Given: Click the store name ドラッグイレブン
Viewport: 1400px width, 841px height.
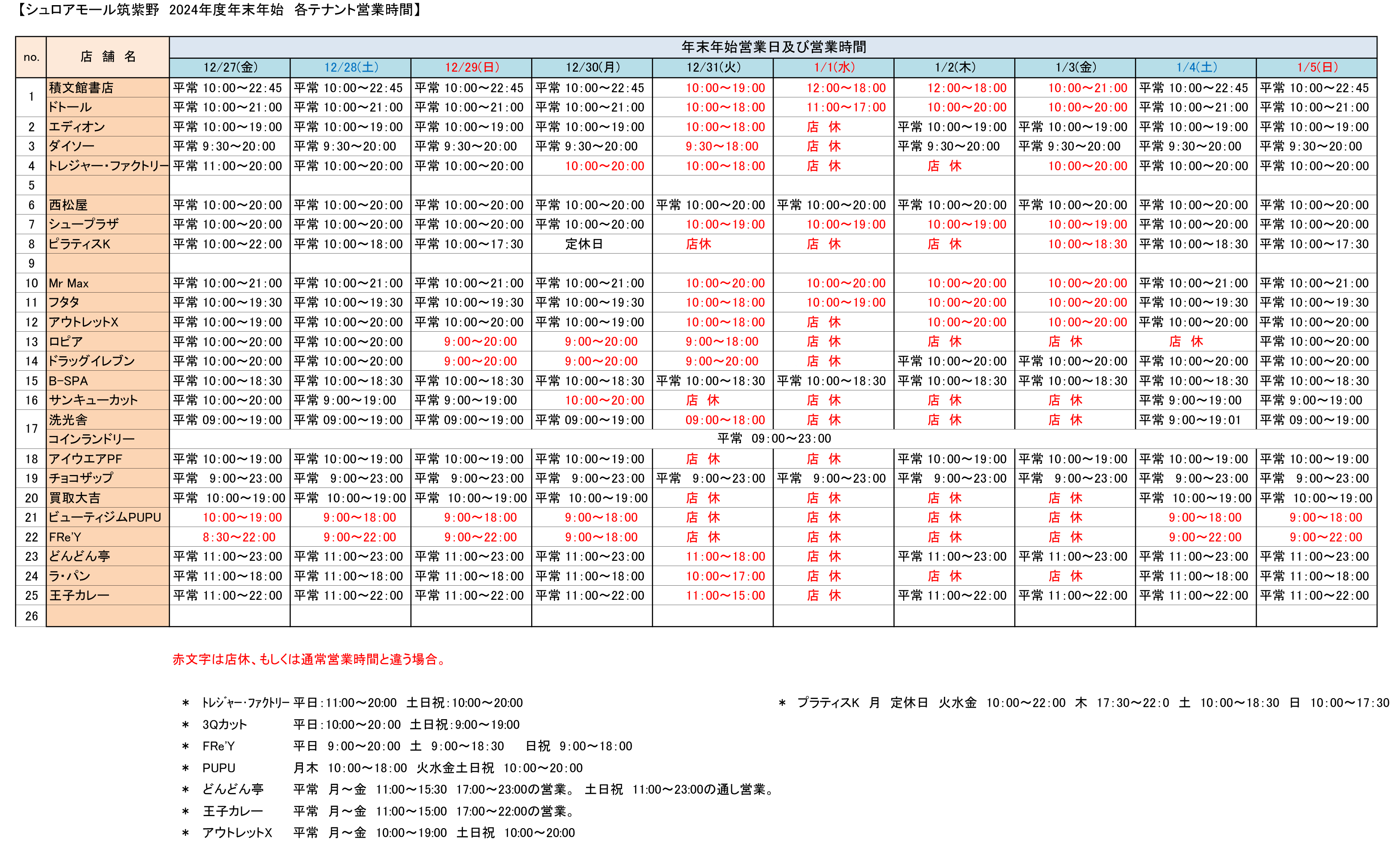Looking at the screenshot, I should pos(92,362).
